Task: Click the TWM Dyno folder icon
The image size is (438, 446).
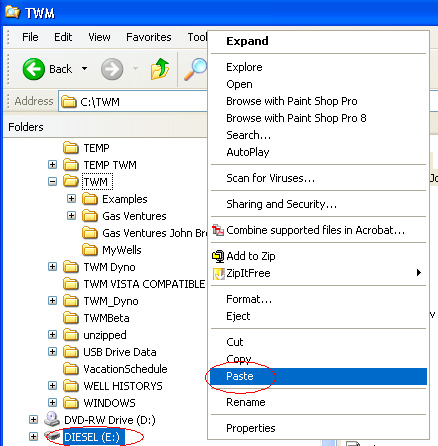Action: coord(71,267)
